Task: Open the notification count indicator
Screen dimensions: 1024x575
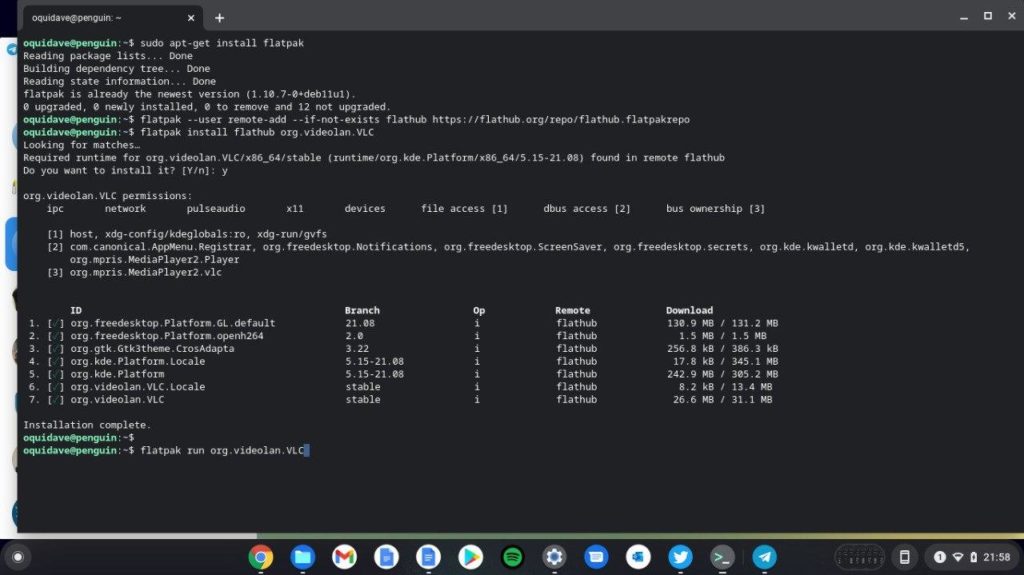Action: (x=939, y=557)
